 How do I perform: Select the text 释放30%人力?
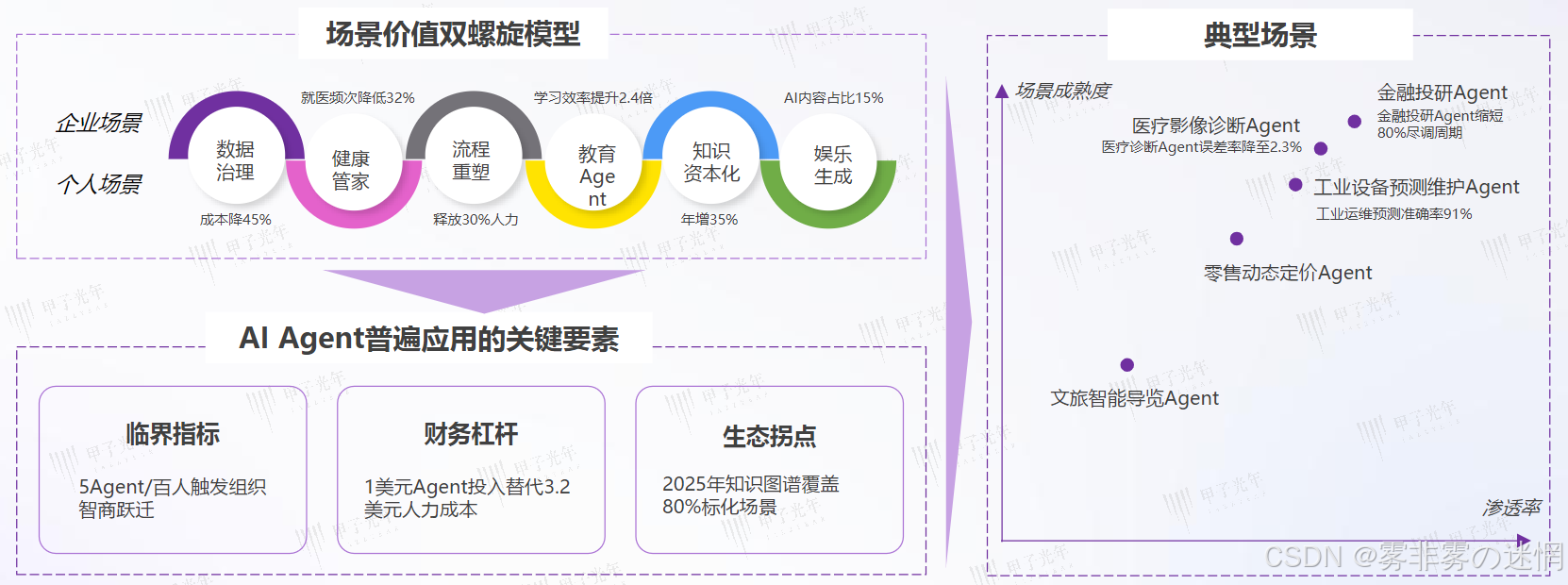[x=475, y=220]
